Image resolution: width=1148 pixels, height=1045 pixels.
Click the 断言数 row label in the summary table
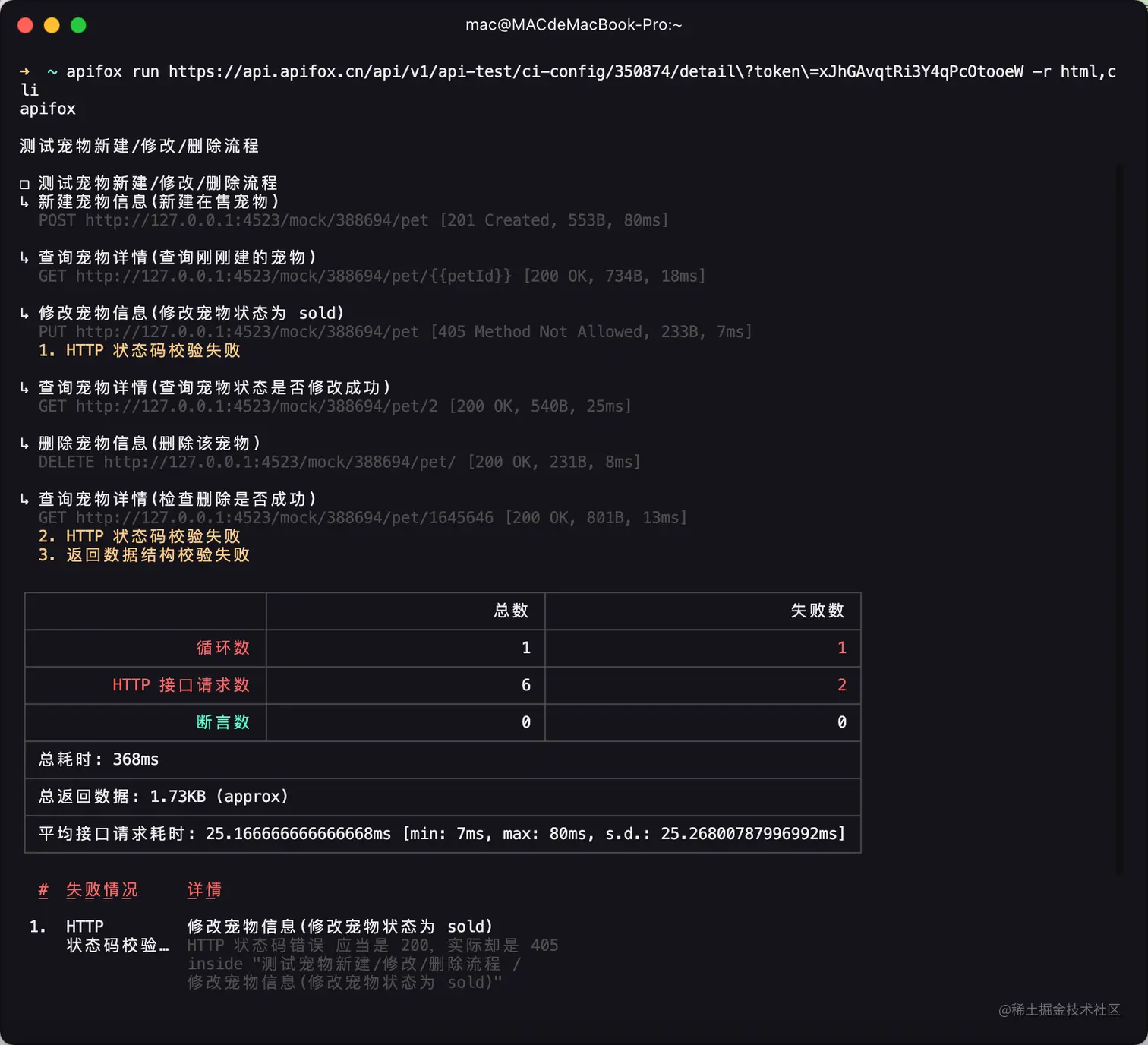point(223,722)
